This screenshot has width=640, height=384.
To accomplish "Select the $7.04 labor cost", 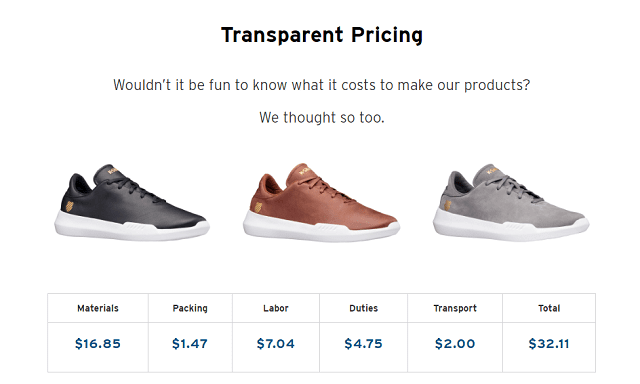I will coord(276,344).
